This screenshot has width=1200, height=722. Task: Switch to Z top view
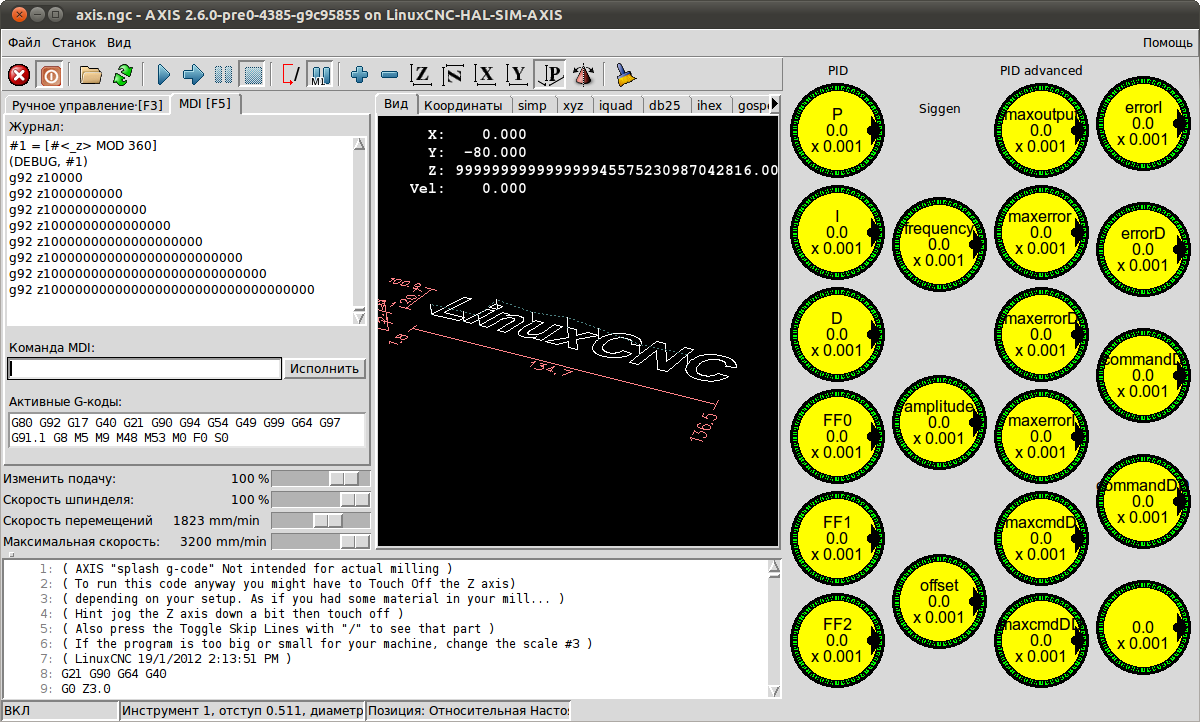point(422,74)
